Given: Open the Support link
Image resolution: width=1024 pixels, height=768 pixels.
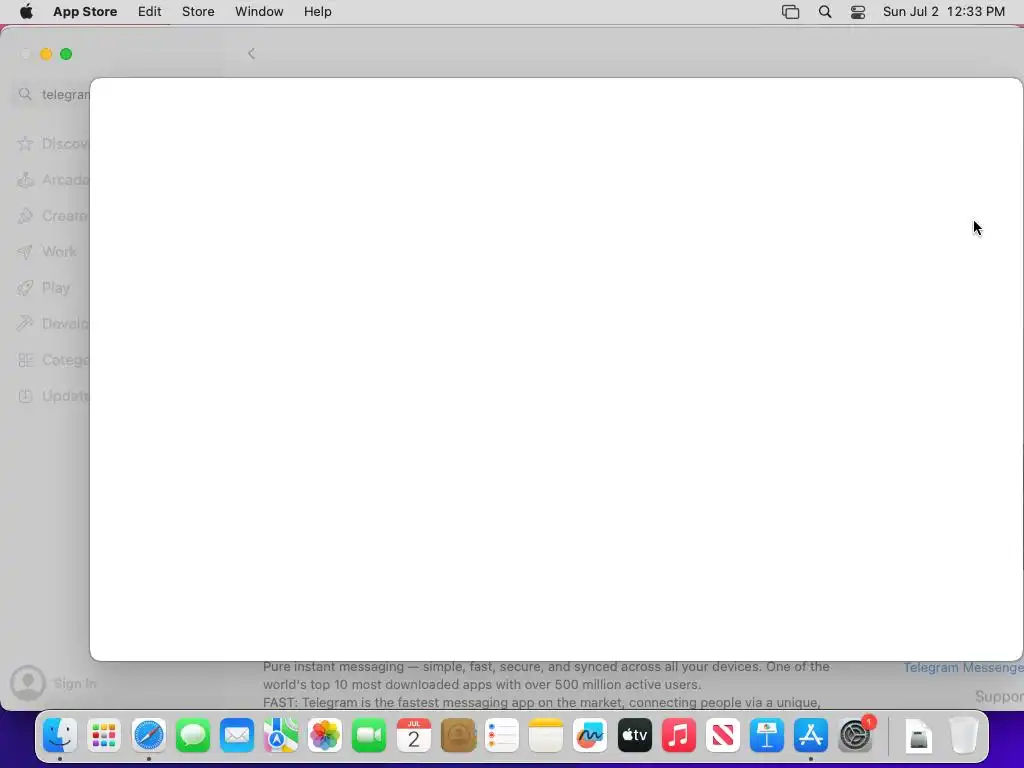Looking at the screenshot, I should 999,696.
